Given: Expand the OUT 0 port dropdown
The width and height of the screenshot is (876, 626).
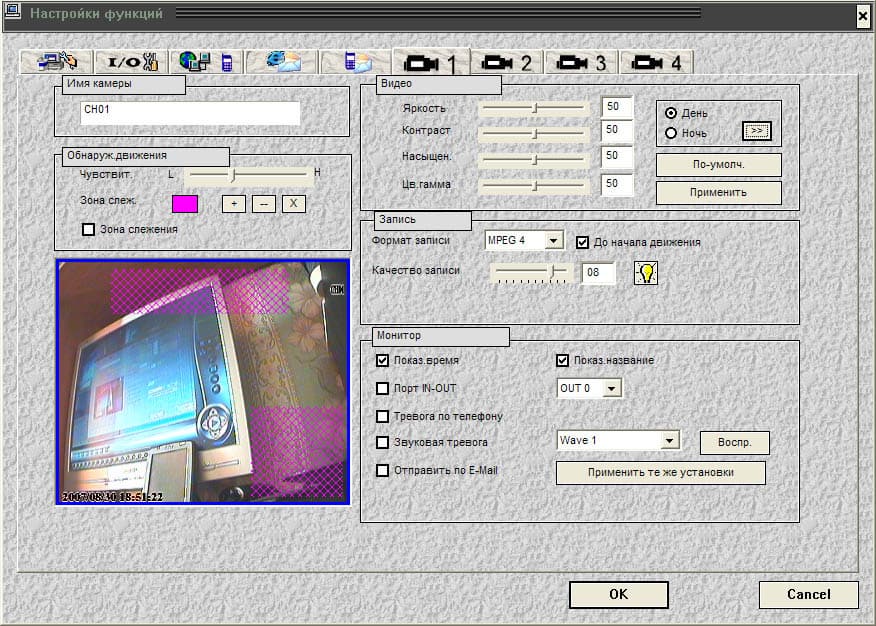Looking at the screenshot, I should (x=612, y=388).
